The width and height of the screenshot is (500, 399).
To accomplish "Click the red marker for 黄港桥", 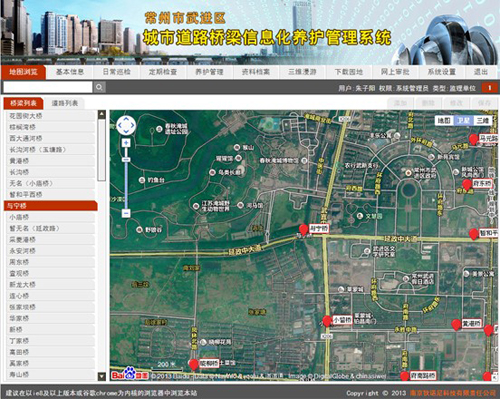I will tap(456, 325).
